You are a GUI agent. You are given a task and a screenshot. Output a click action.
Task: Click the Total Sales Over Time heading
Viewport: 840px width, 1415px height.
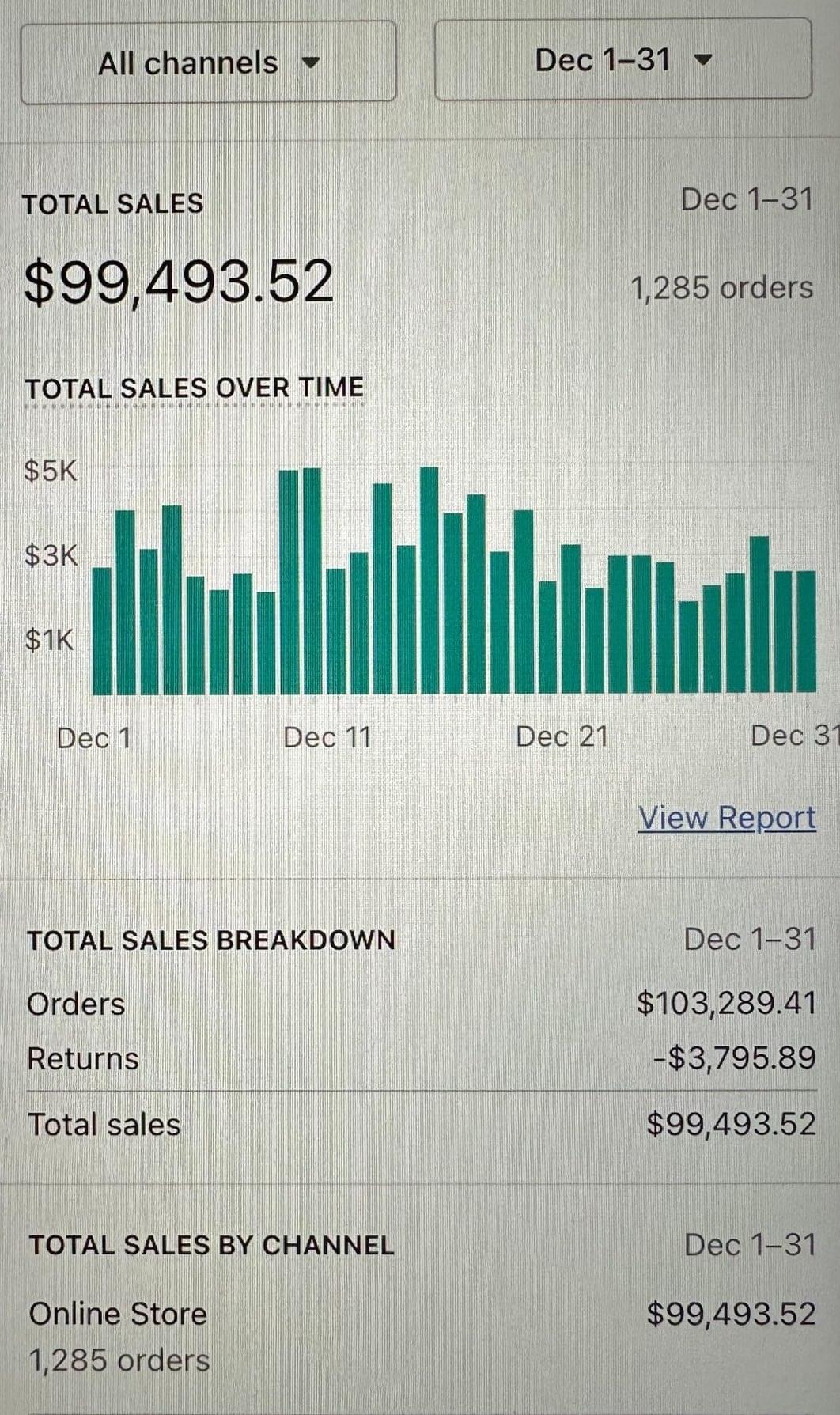point(195,388)
